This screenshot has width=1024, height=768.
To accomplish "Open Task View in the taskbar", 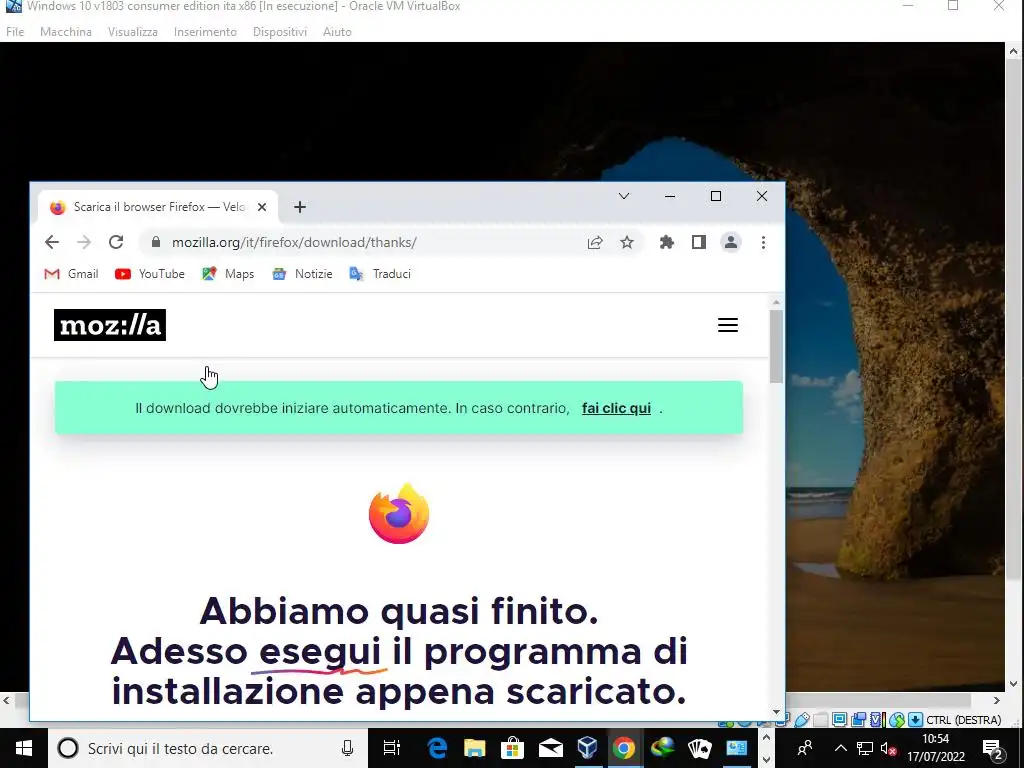I will click(x=391, y=748).
